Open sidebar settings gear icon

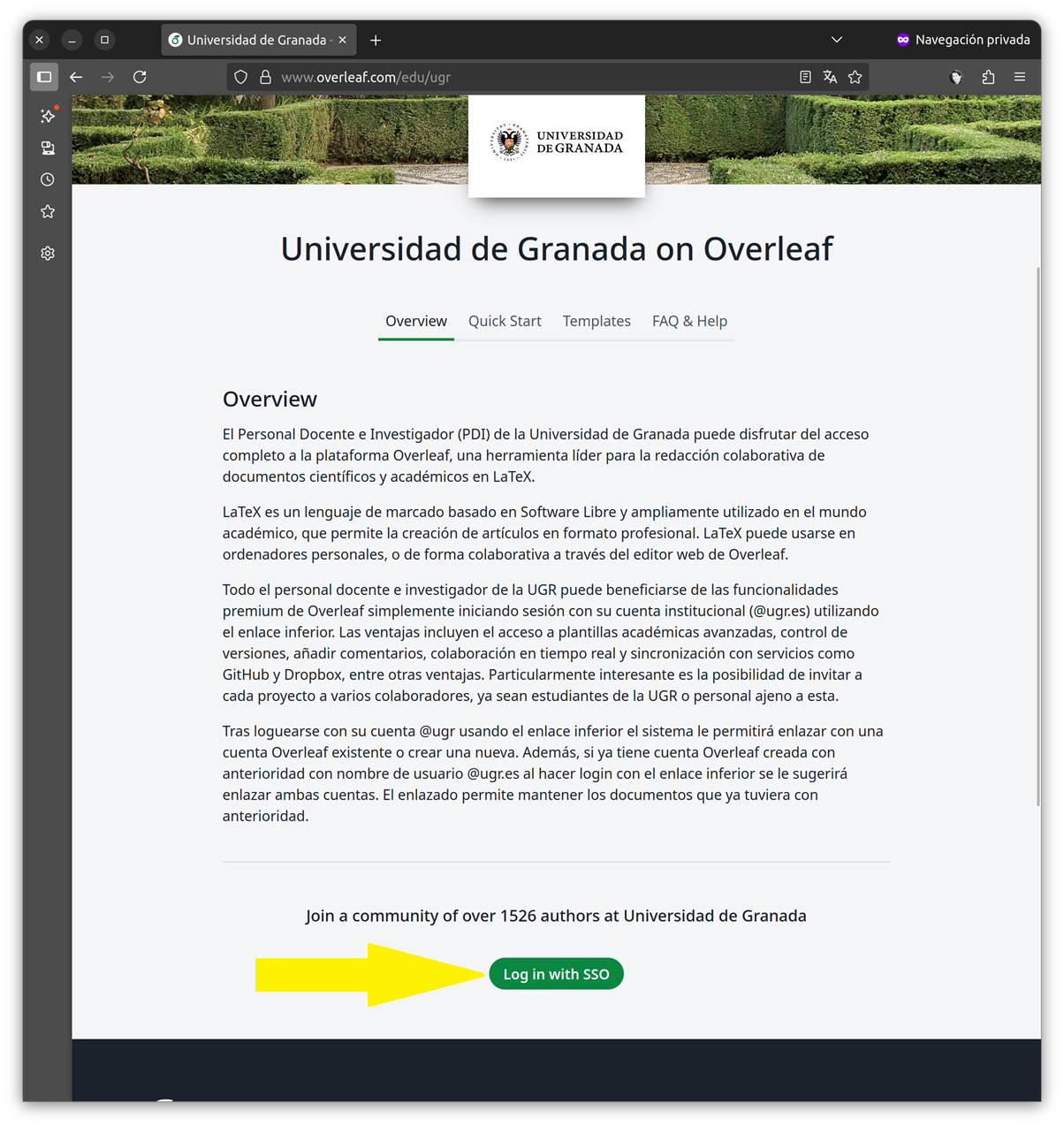click(48, 254)
